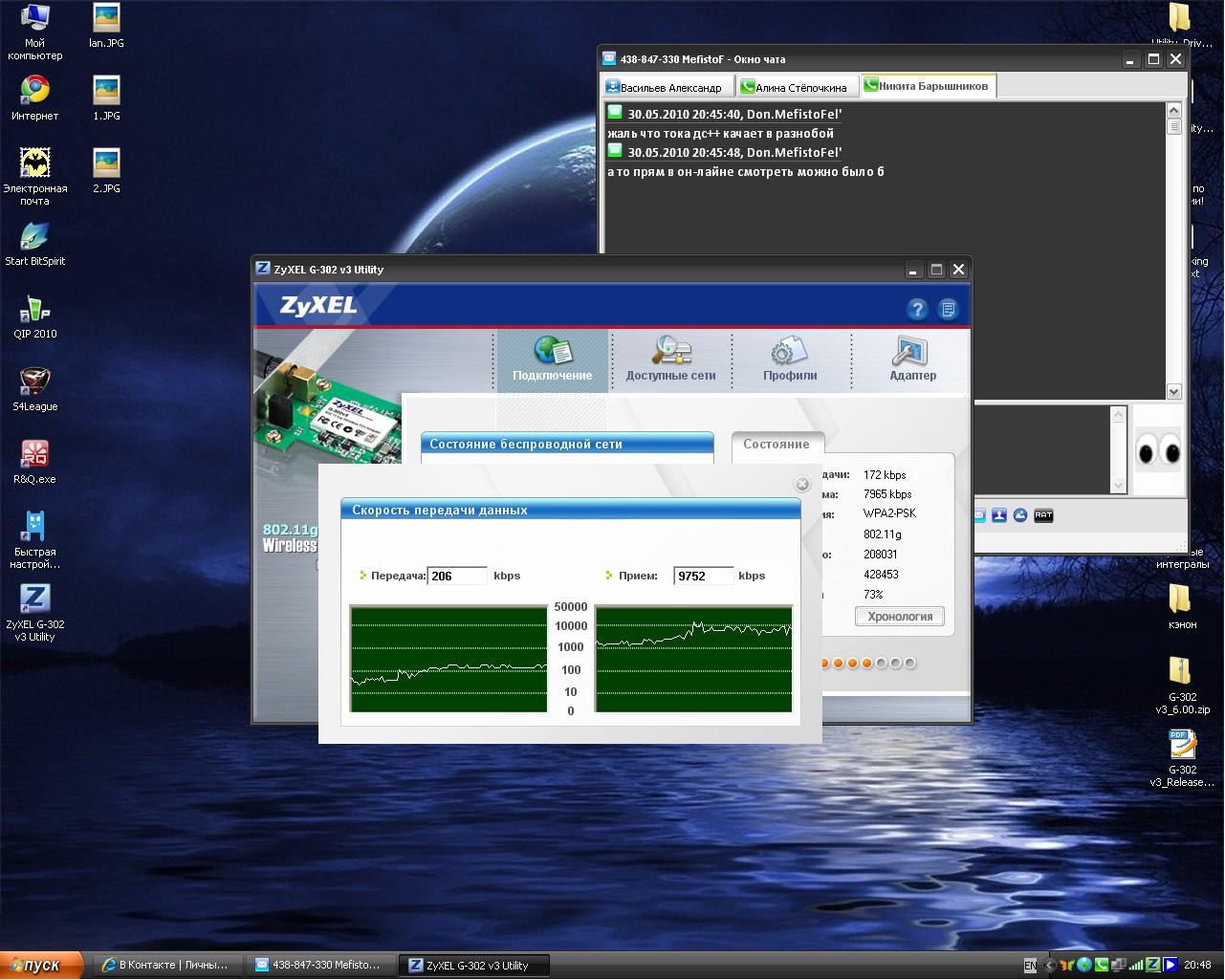The height and width of the screenshot is (980, 1225).
Task: Select the S4League desktop icon
Action: (35, 389)
